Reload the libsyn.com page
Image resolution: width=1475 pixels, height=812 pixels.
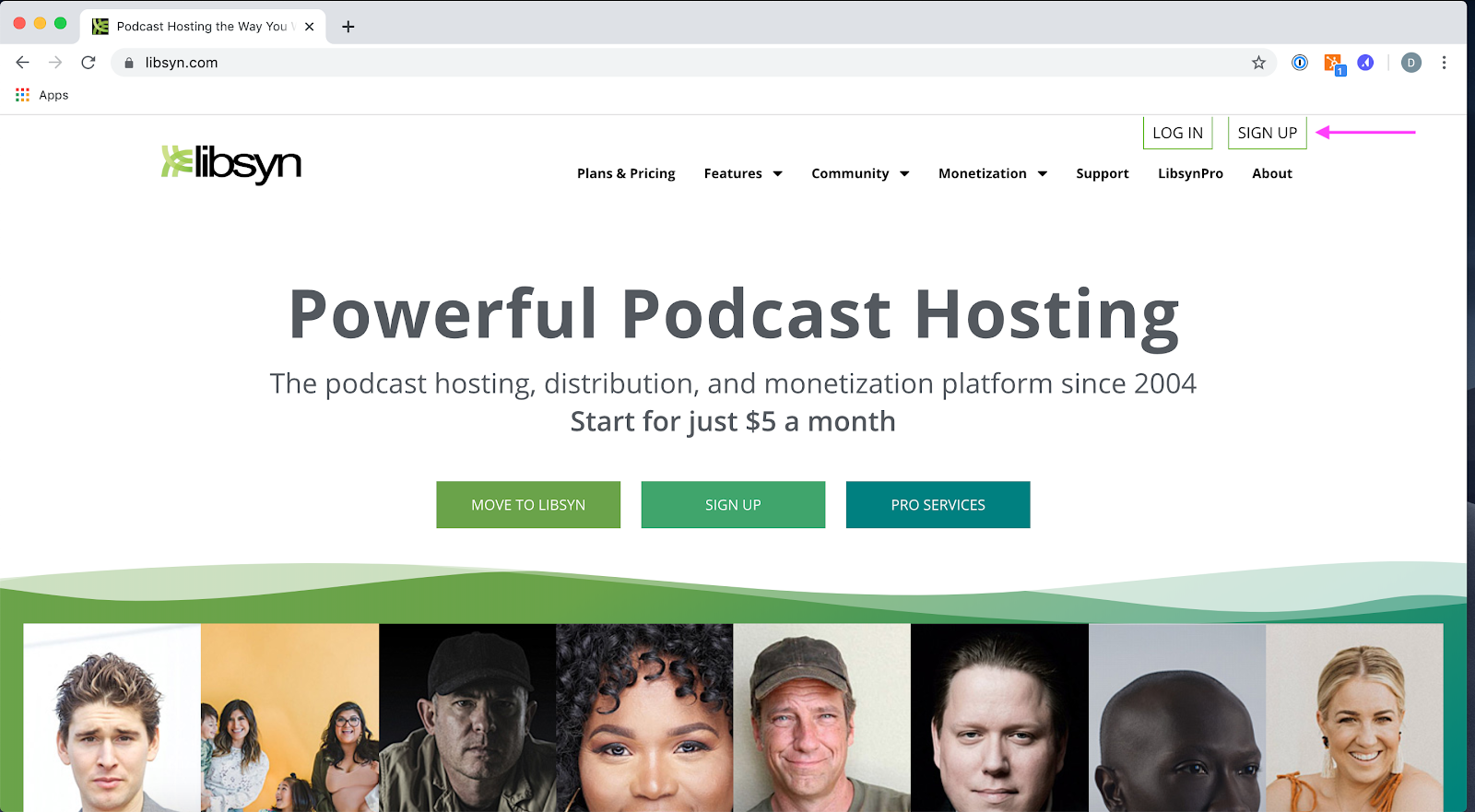88,63
